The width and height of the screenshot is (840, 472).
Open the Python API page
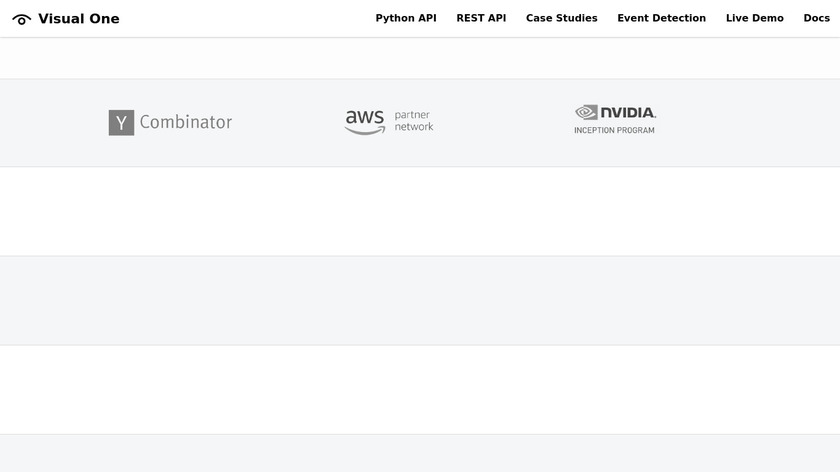(406, 18)
